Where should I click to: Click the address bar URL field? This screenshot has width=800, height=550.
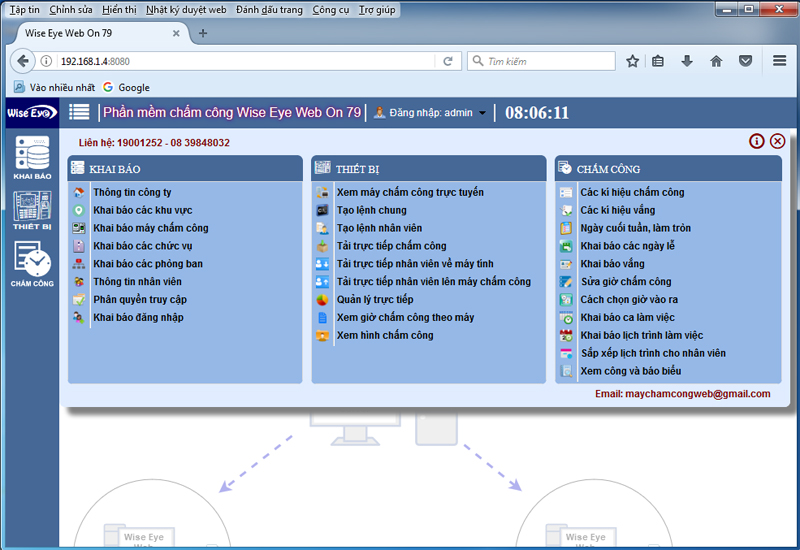tap(245, 61)
